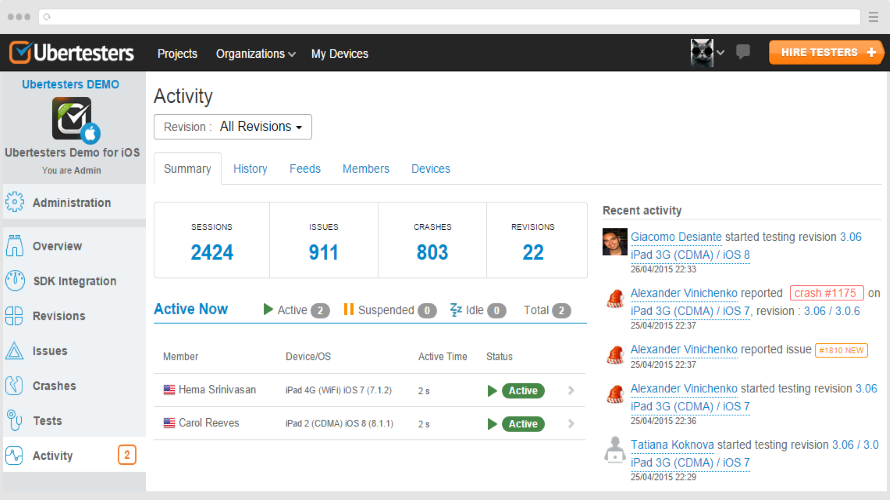Viewport: 890px width, 500px height.
Task: Click iPad 3G (CDMA) / iOS 8 device link
Action: [690, 255]
